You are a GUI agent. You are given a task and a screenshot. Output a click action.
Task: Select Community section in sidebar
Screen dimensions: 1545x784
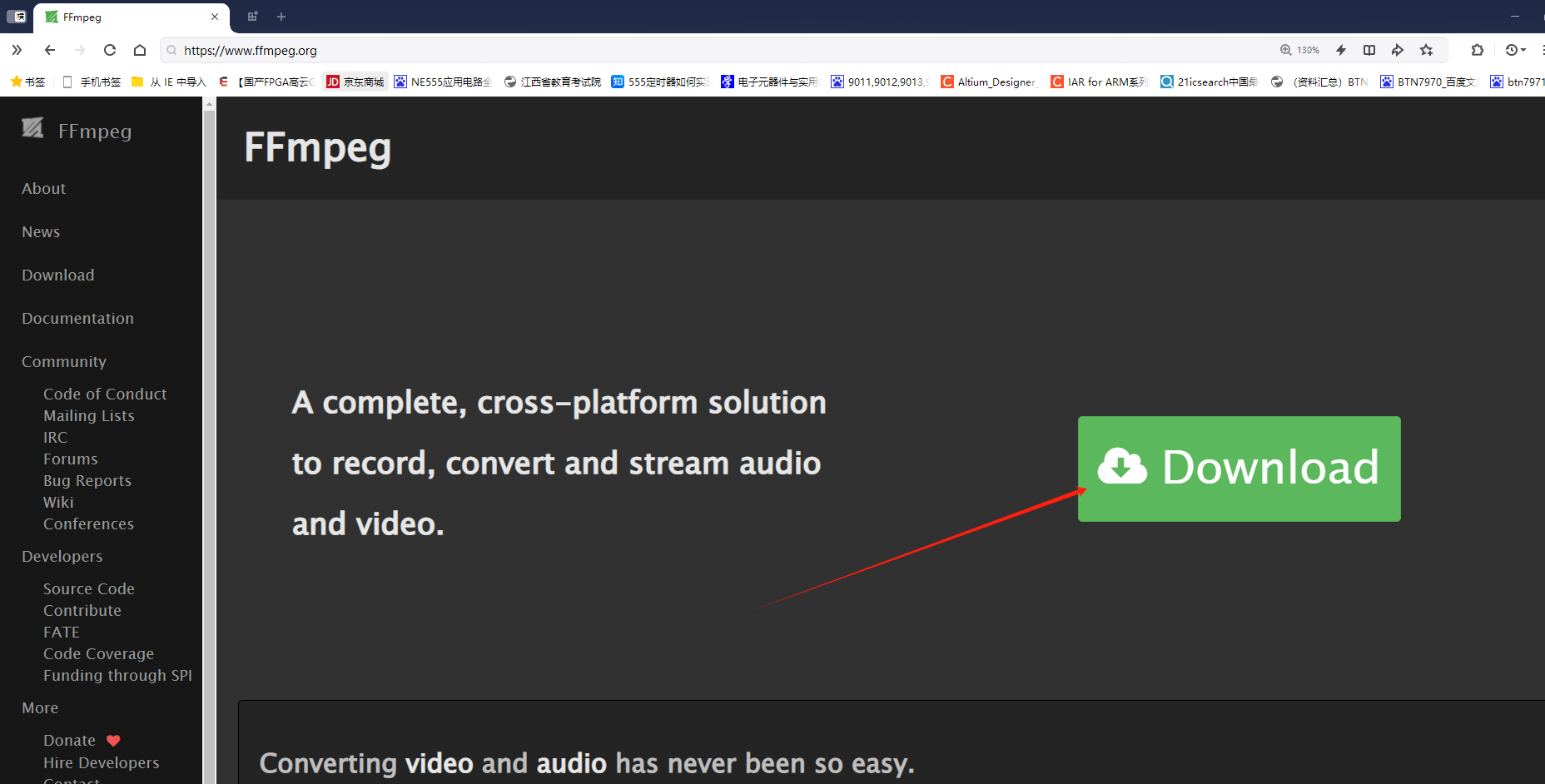tap(64, 362)
